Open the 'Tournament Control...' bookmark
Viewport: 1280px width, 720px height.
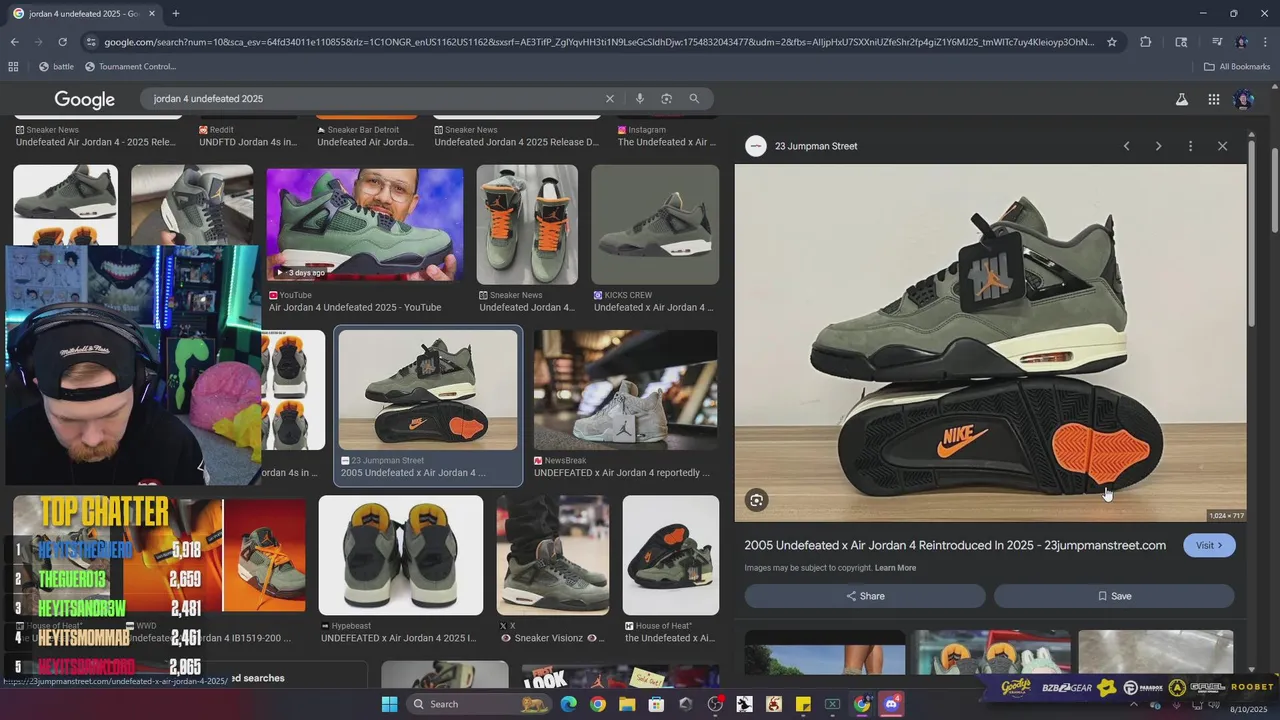130,67
